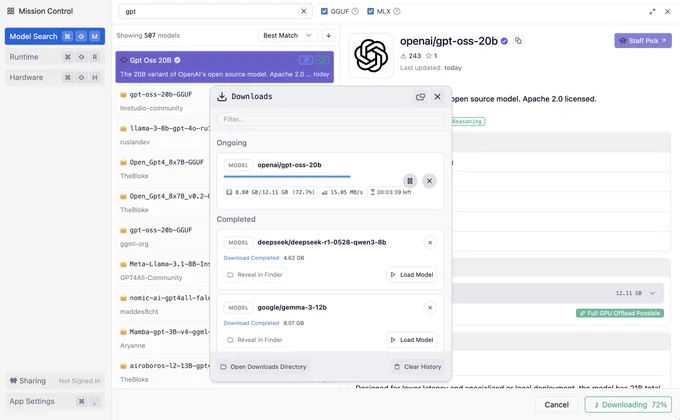Click the 00:03:39 left time indicator

pyautogui.click(x=391, y=192)
